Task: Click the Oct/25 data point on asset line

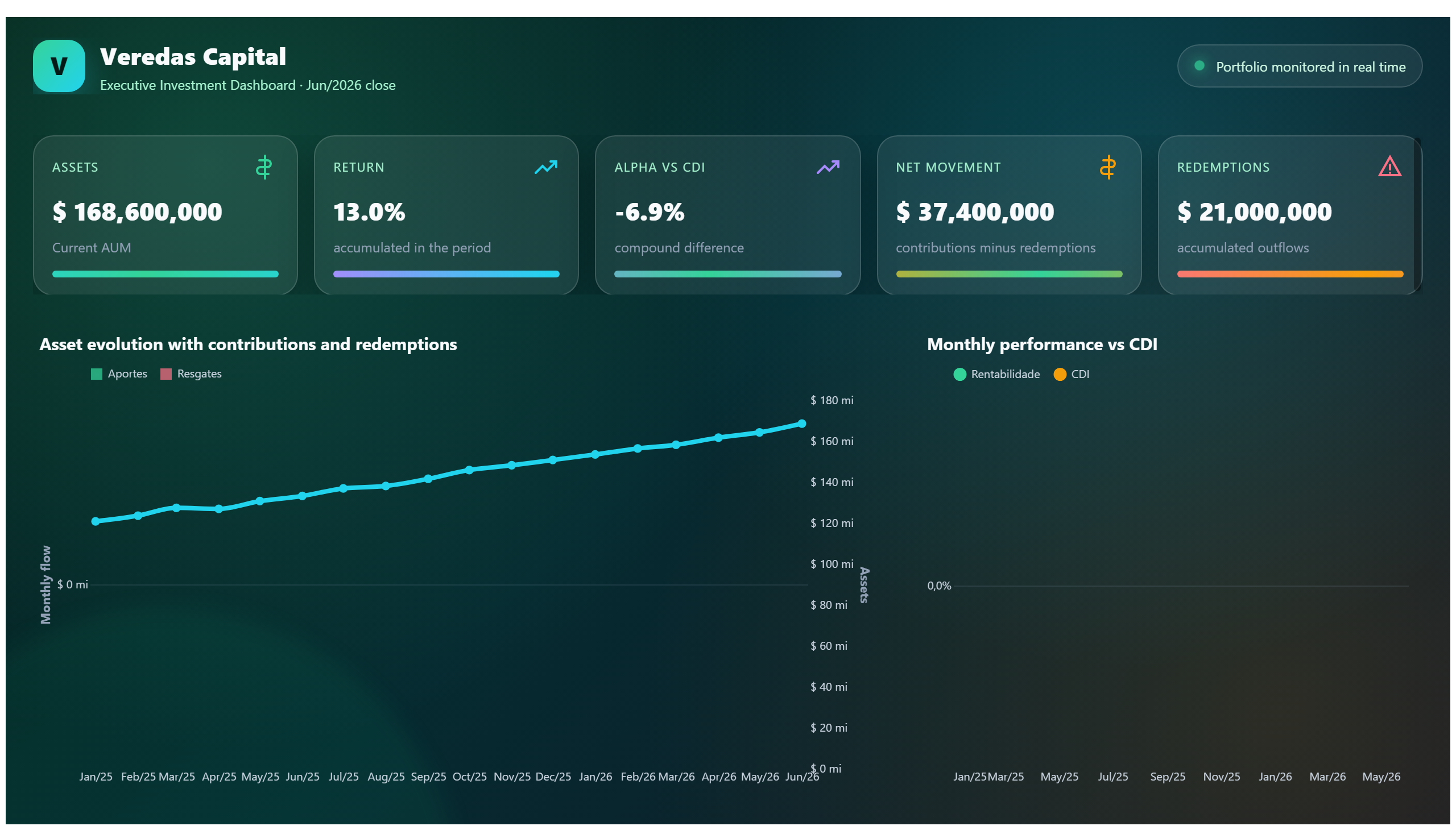Action: [x=469, y=470]
